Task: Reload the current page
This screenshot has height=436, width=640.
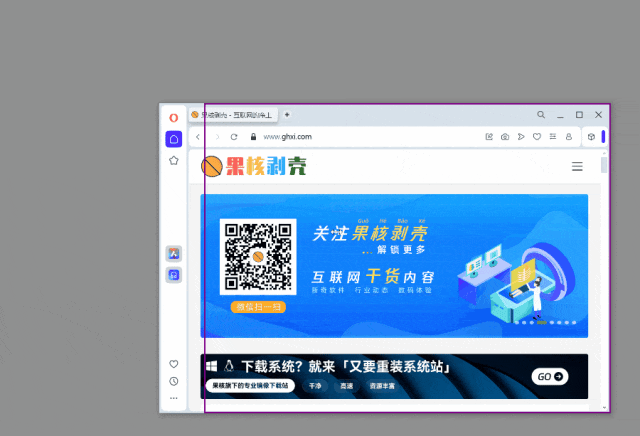Action: point(234,137)
